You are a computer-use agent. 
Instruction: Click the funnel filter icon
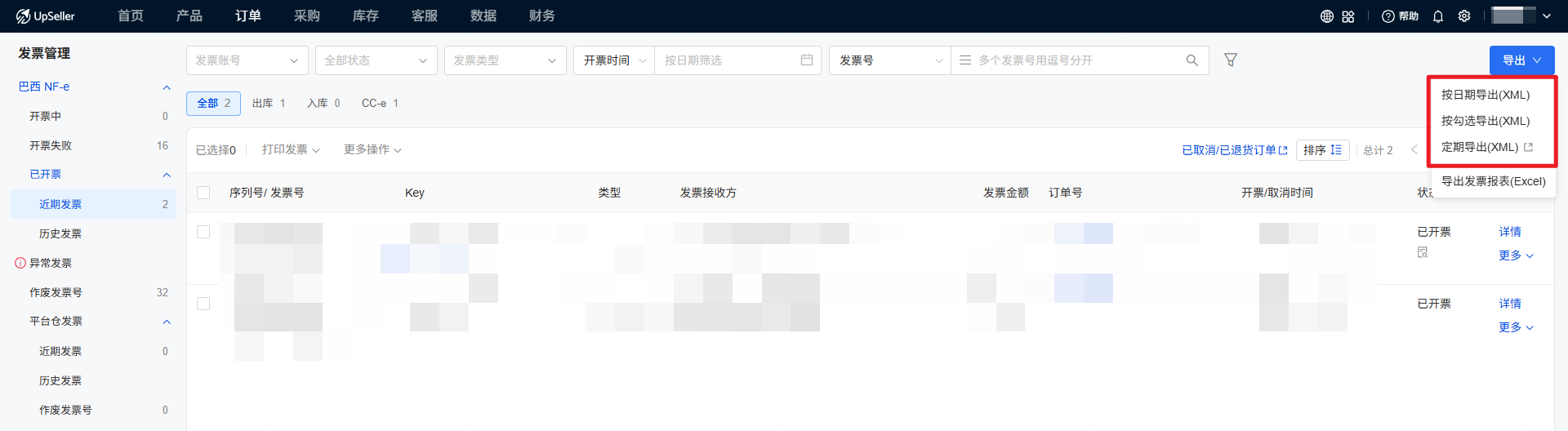point(1230,60)
